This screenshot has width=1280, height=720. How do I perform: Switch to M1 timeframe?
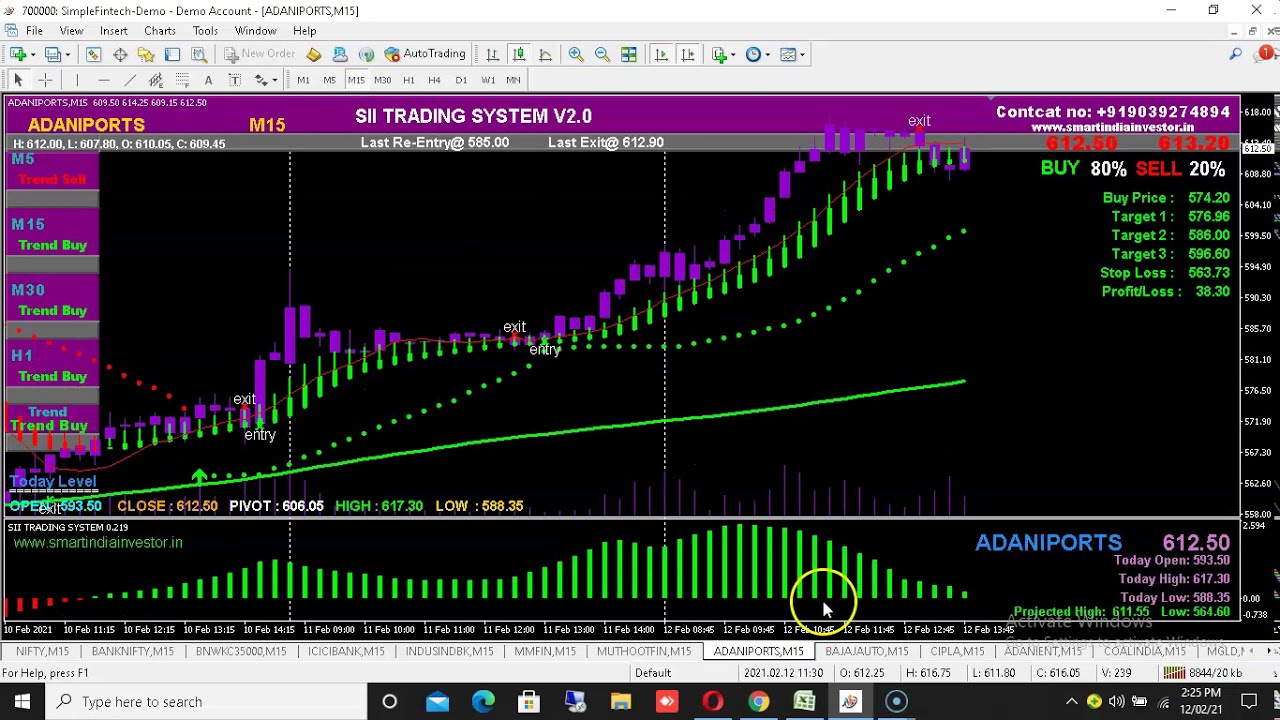tap(303, 80)
